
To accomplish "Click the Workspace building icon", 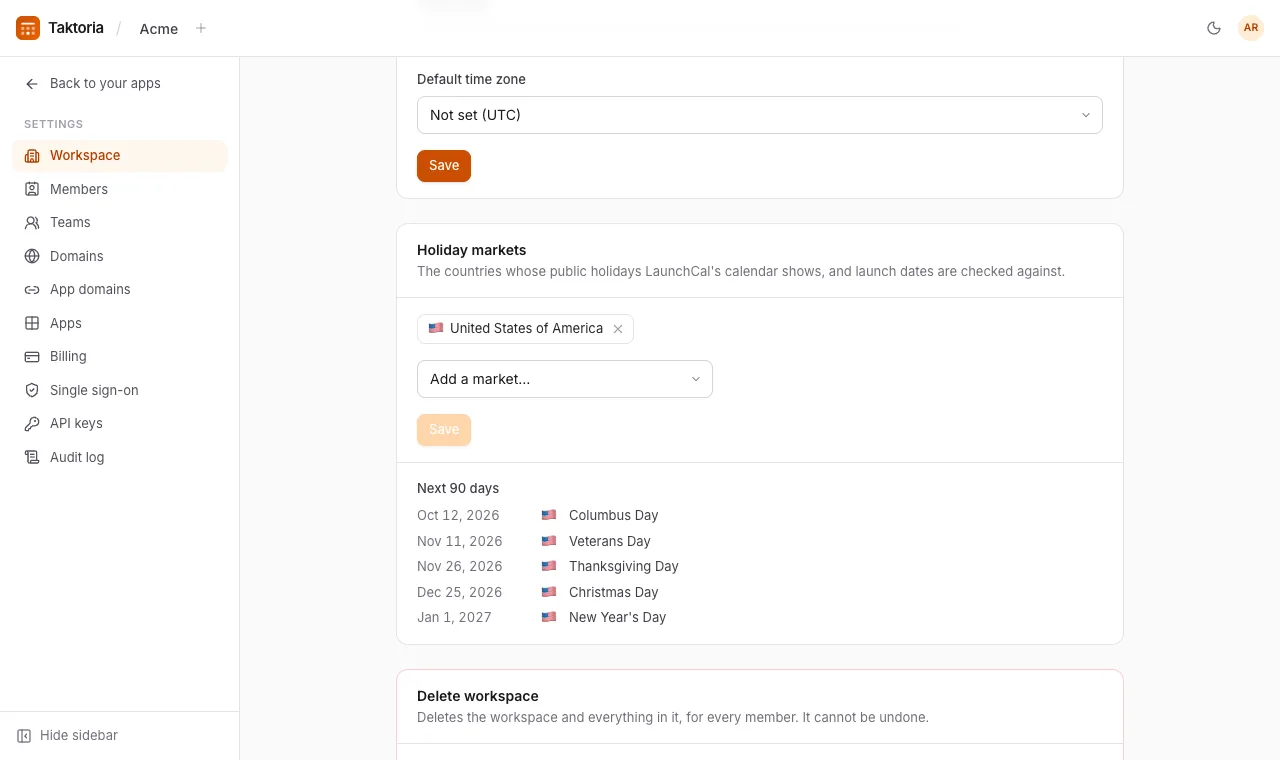I will tap(32, 156).
